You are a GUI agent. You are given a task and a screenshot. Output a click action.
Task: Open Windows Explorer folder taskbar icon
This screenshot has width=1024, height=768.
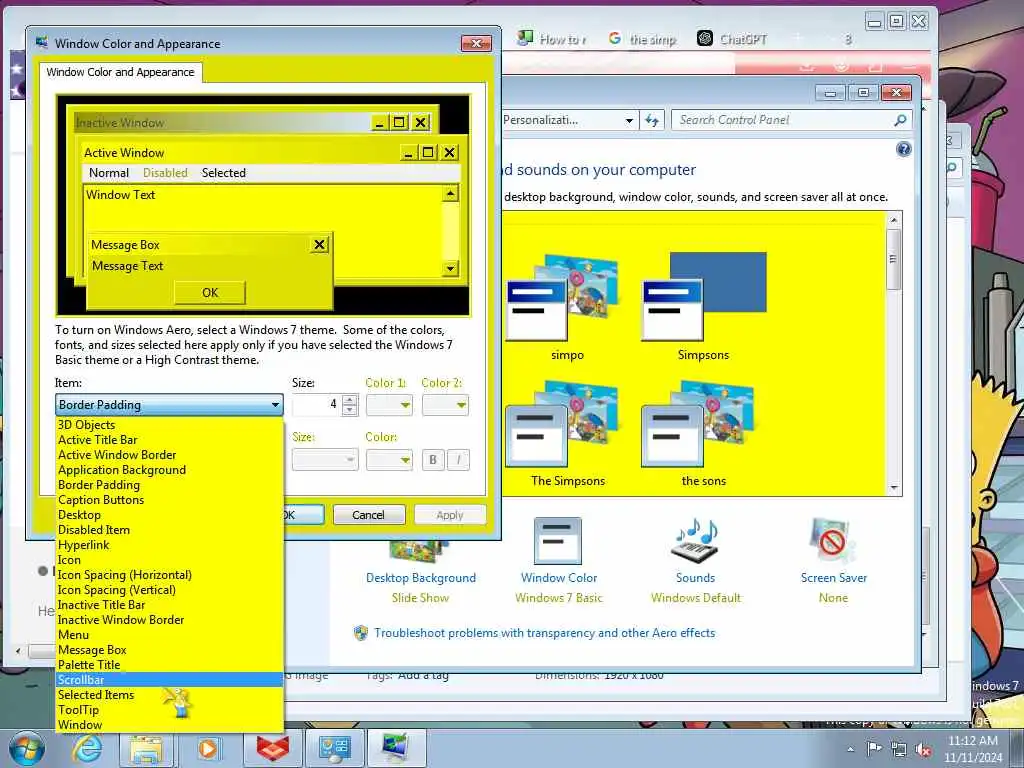click(x=146, y=748)
